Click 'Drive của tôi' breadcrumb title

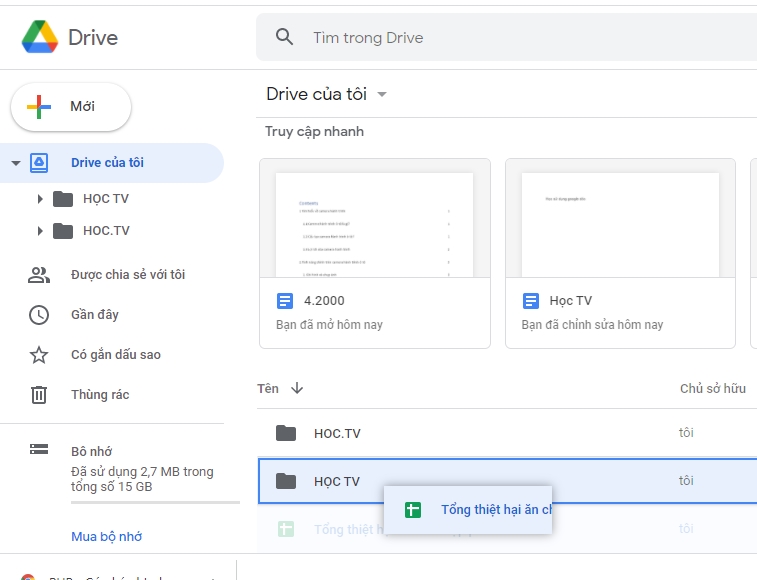(317, 94)
